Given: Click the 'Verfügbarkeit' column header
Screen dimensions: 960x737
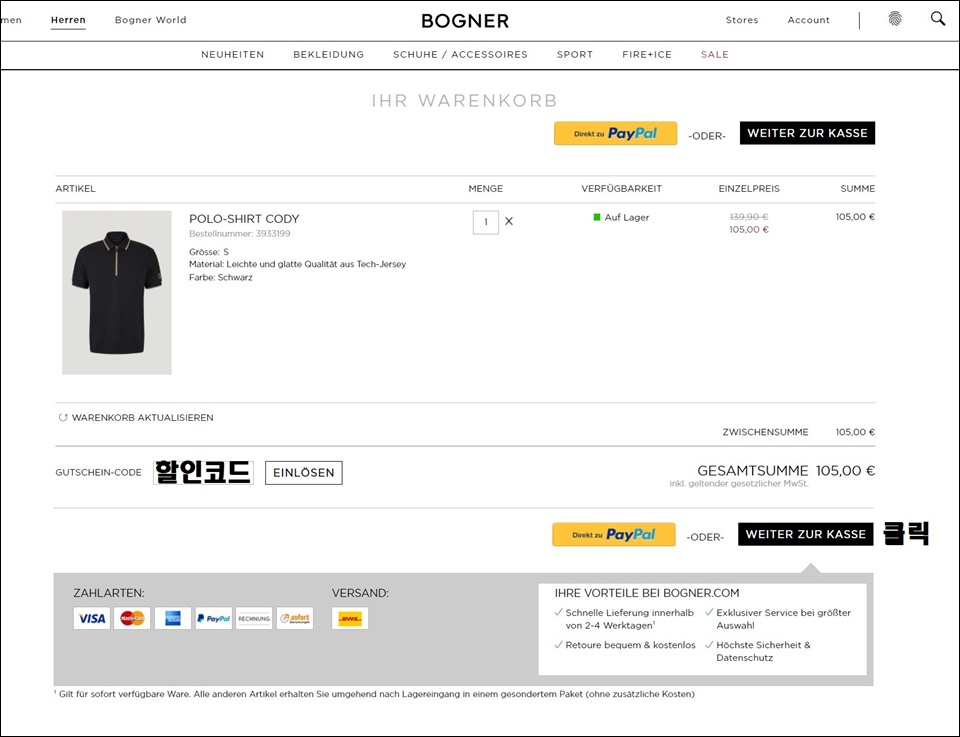Looking at the screenshot, I should [x=621, y=189].
